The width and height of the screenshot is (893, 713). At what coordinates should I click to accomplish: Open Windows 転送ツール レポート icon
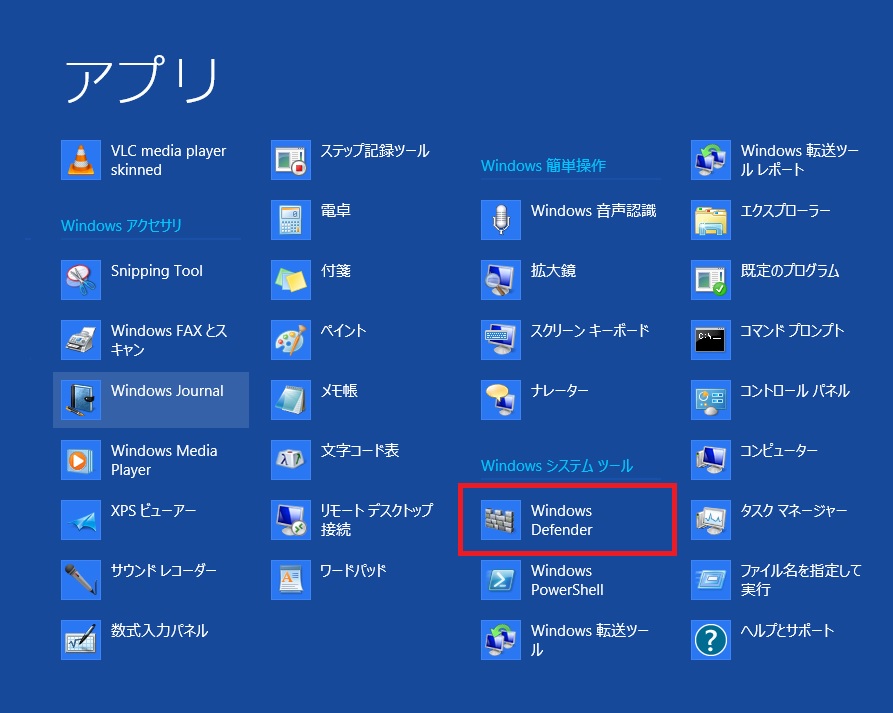click(x=711, y=160)
